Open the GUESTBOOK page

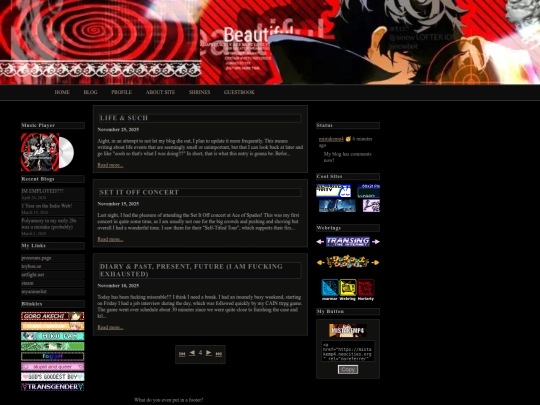[x=239, y=92]
